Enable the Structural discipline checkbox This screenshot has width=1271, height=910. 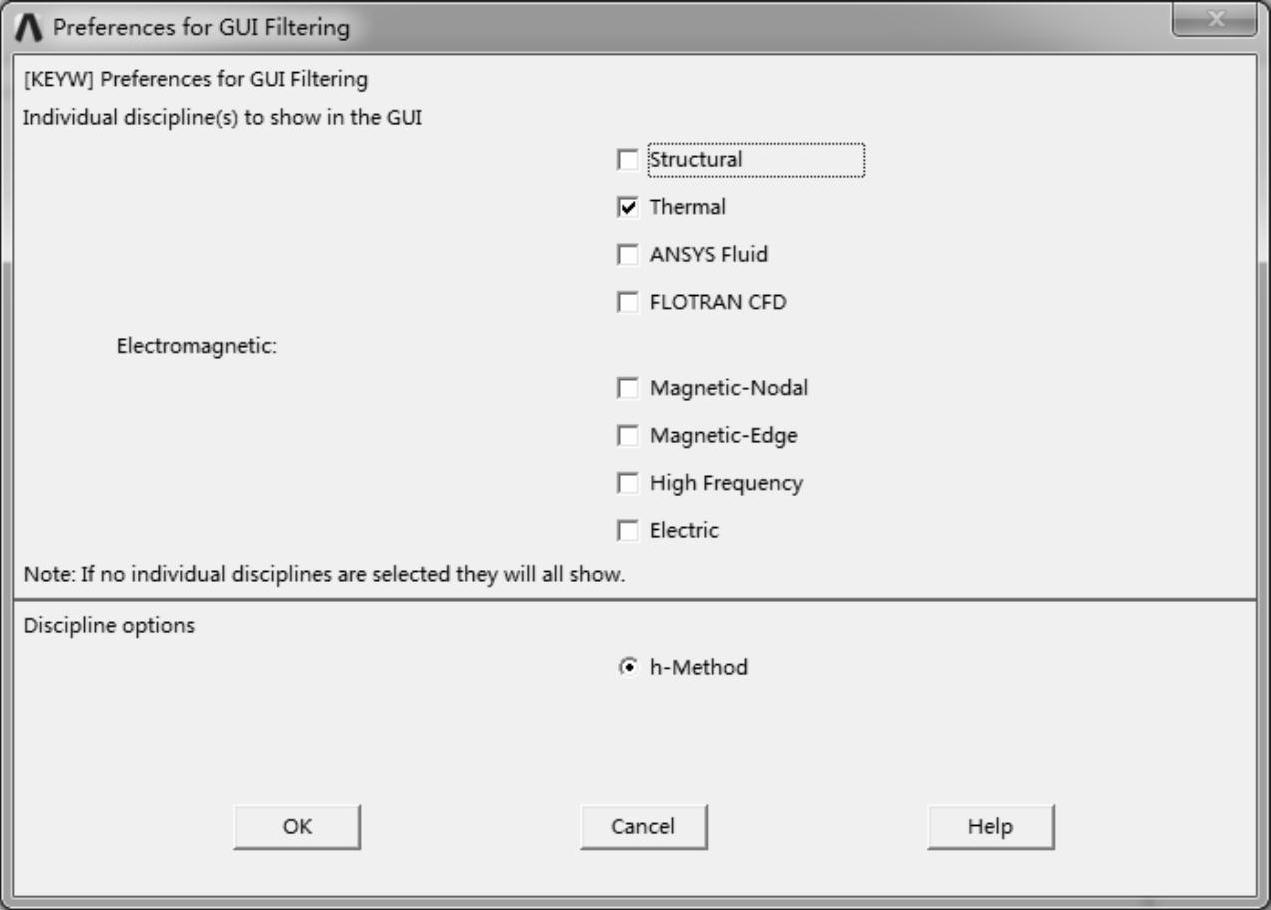[628, 160]
